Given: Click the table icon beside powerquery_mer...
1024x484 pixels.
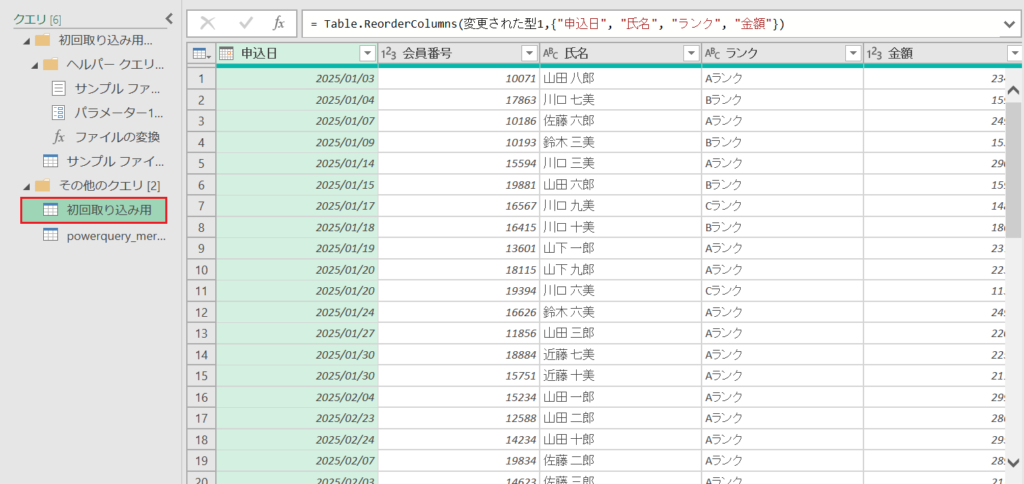Looking at the screenshot, I should 50,235.
